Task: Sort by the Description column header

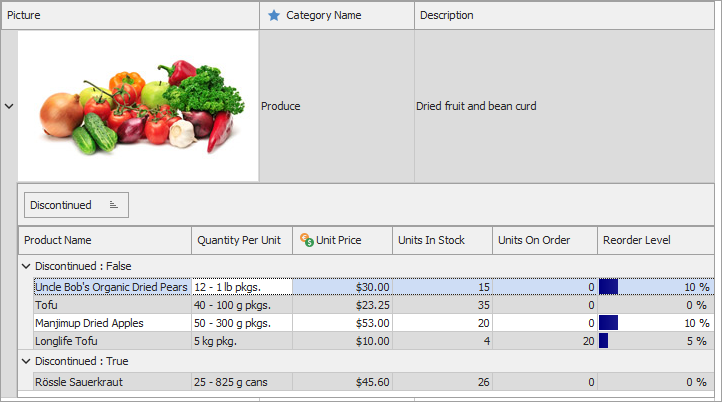Action: [565, 16]
